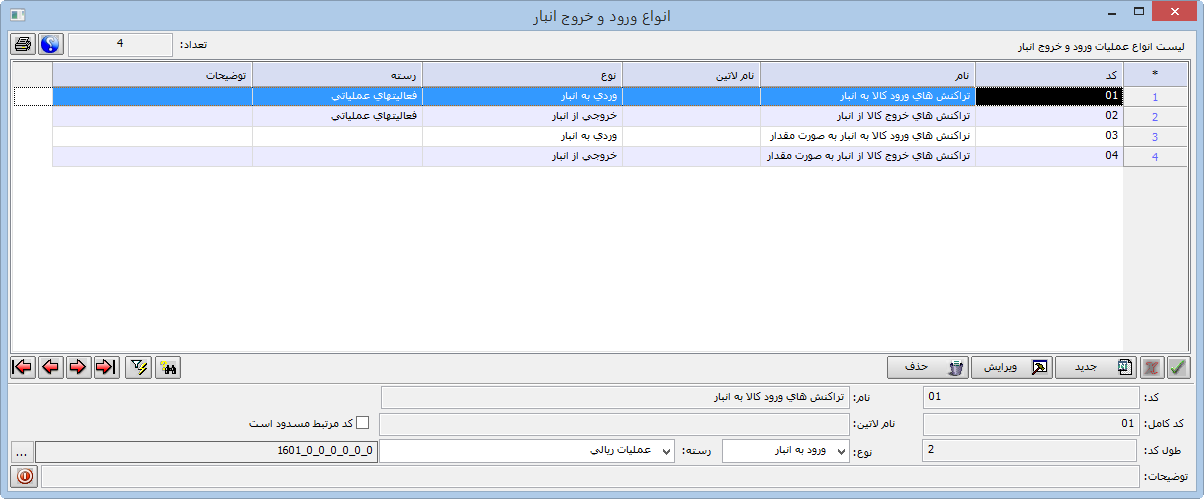Click code cell 02 in the table
This screenshot has height=499, width=1204.
coord(1049,116)
